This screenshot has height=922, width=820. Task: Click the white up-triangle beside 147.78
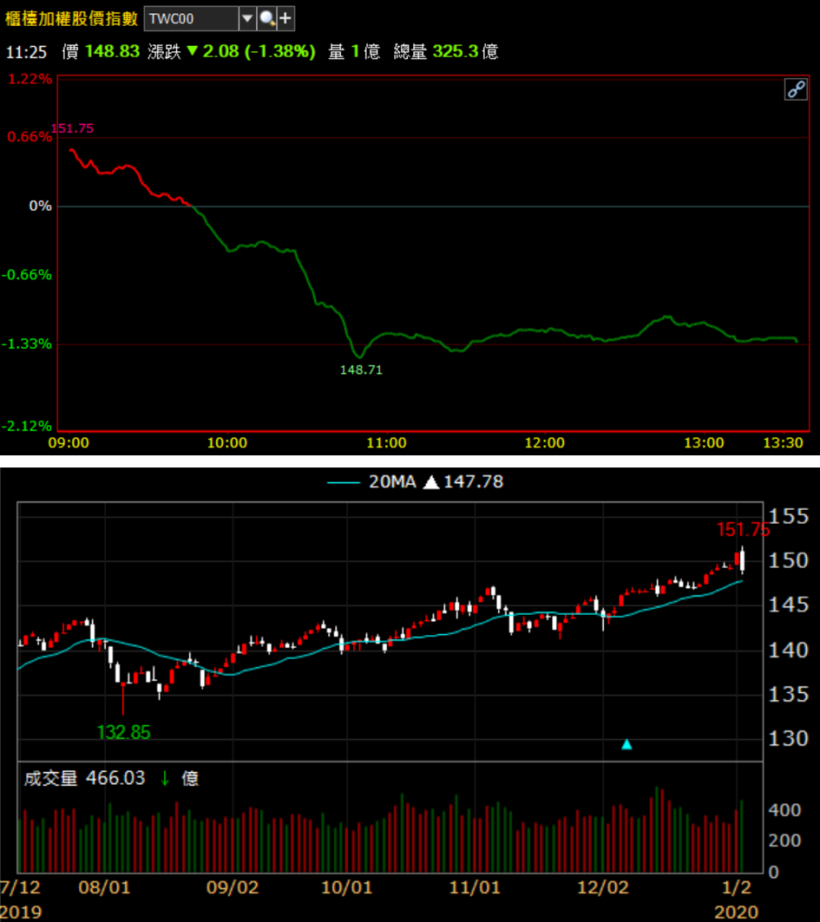pyautogui.click(x=431, y=482)
